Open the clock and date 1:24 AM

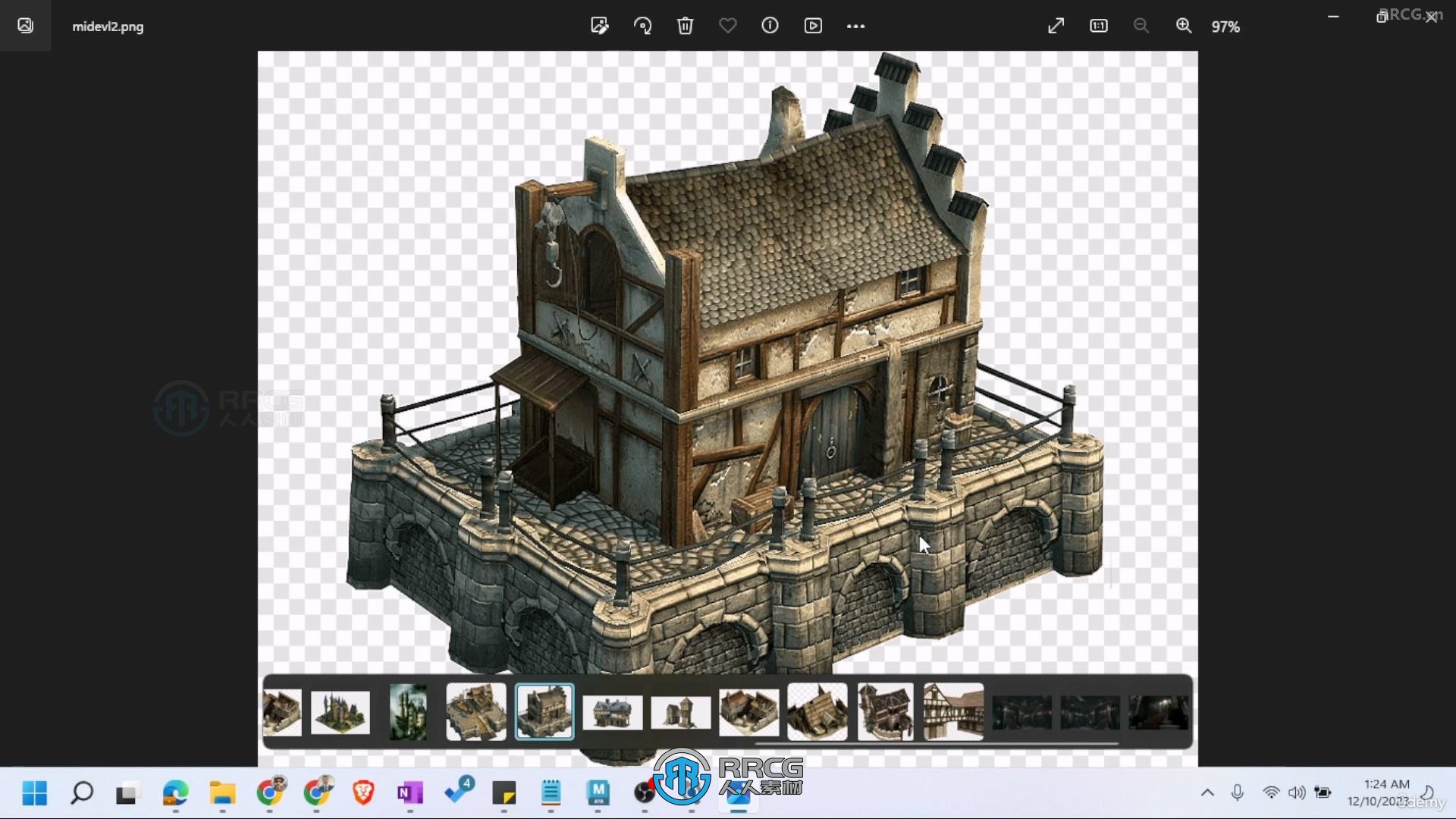pos(1379,792)
